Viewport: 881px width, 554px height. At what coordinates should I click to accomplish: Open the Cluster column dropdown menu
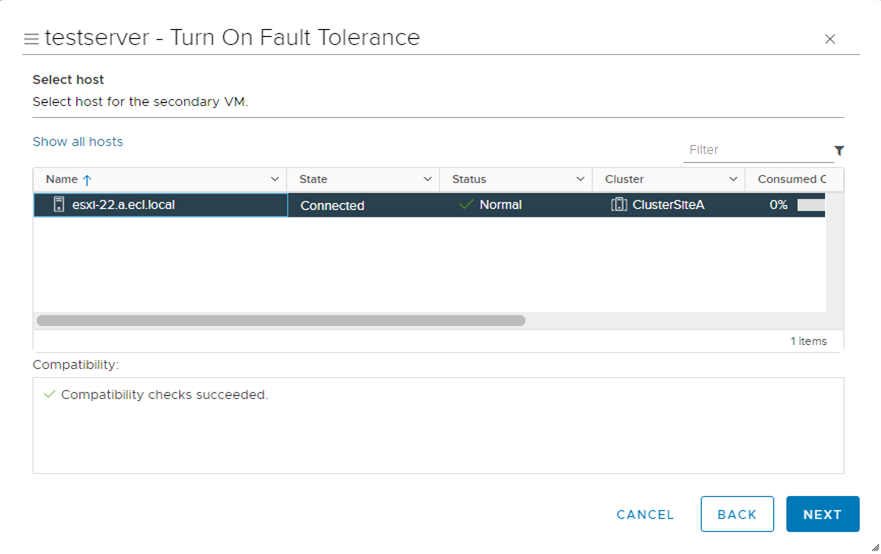733,180
